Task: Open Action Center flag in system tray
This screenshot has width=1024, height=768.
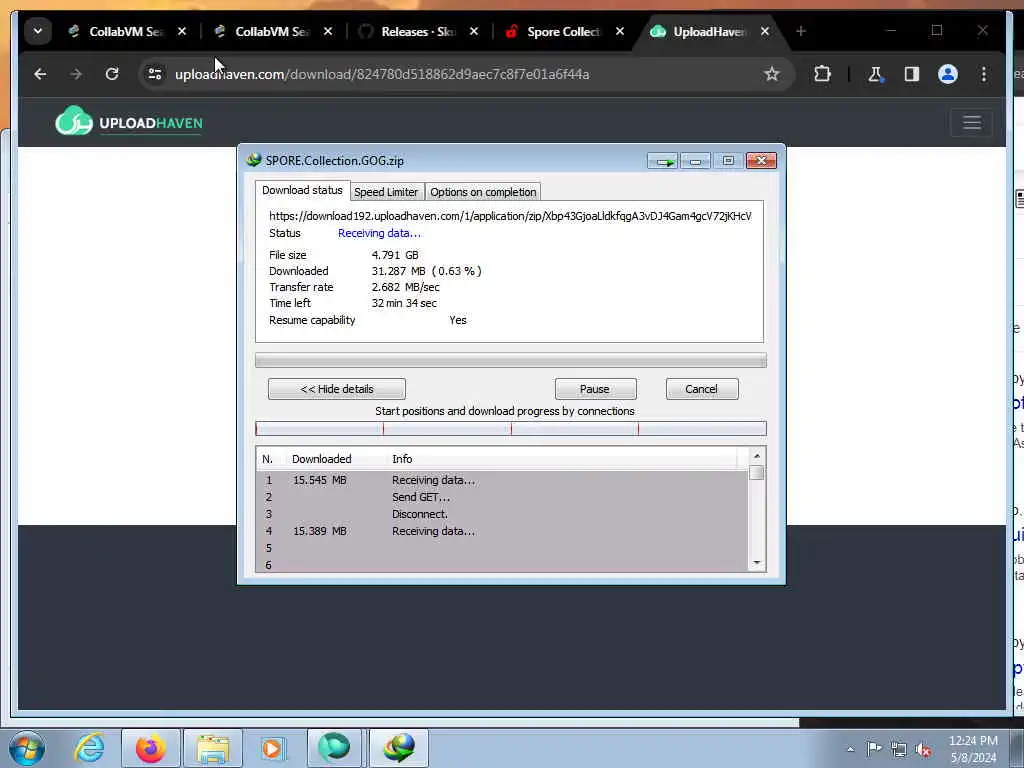Action: pyautogui.click(x=874, y=748)
